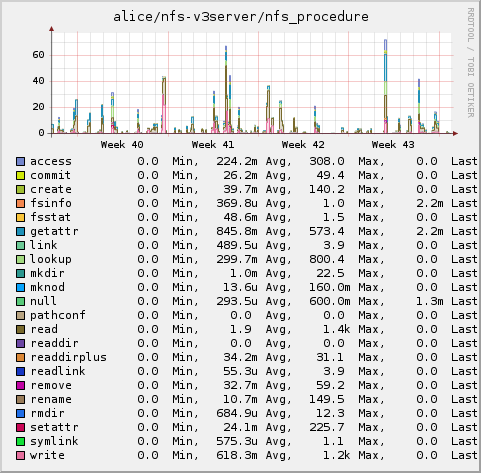Viewport: 481px width, 473px height.
Task: Click the getattr legend color swatch
Action: tap(20, 232)
